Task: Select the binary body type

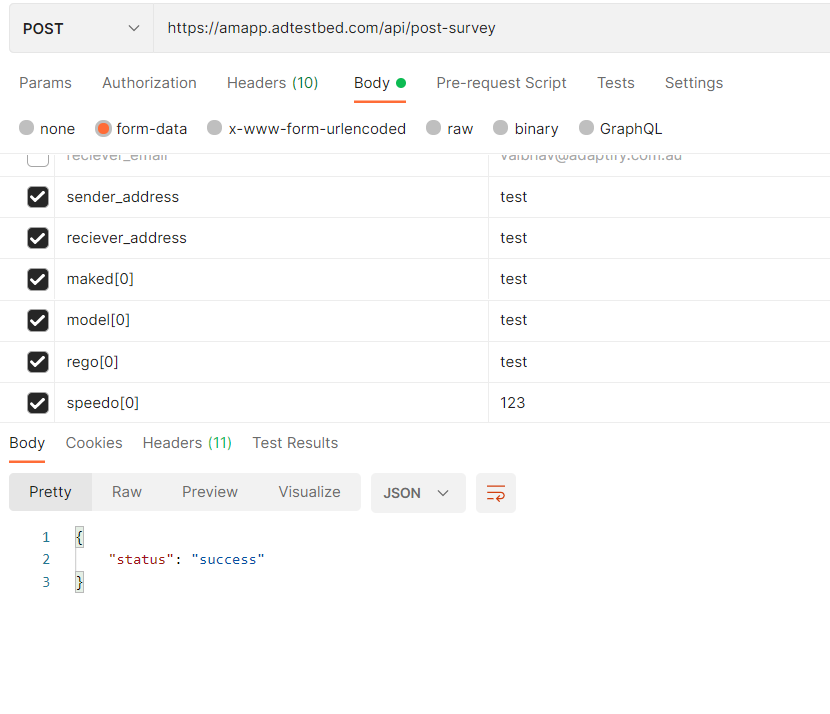Action: [x=526, y=129]
